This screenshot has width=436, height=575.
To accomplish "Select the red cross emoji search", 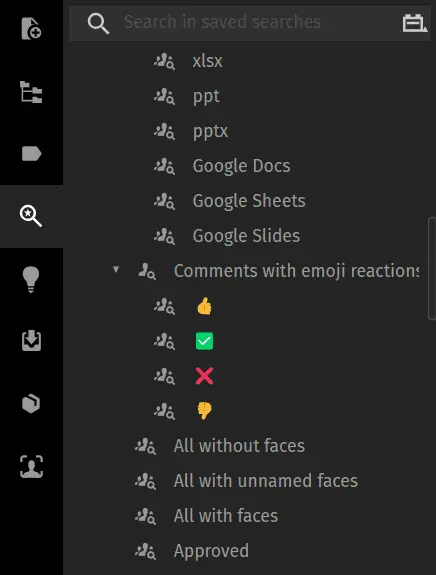I will [x=204, y=376].
